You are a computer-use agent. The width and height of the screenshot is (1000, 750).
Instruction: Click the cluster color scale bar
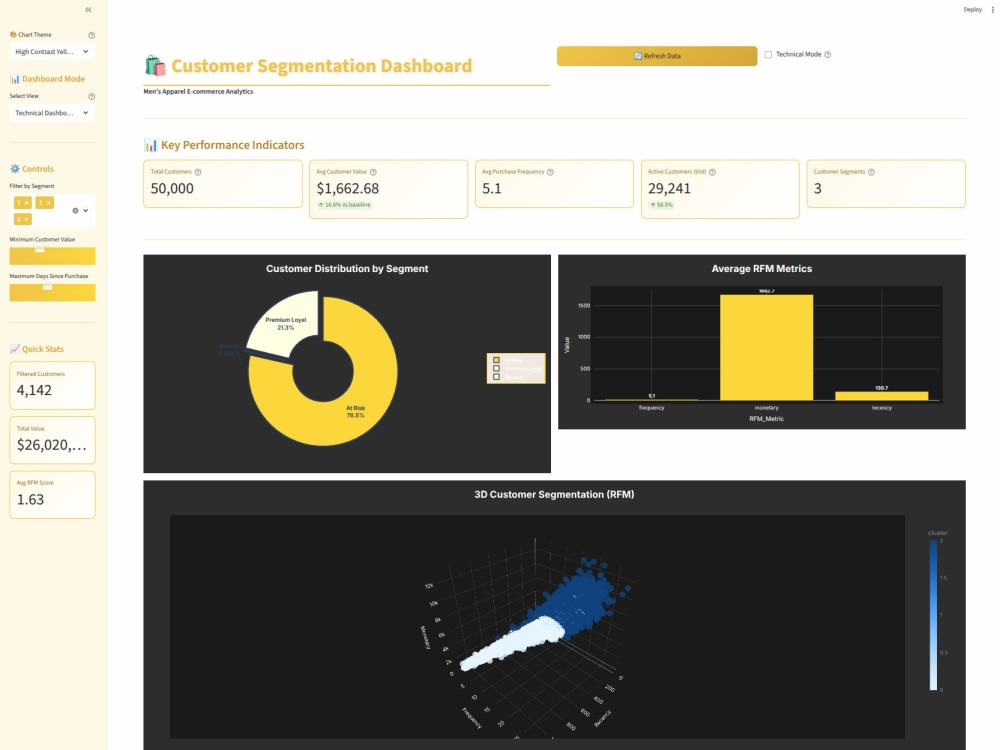click(933, 615)
